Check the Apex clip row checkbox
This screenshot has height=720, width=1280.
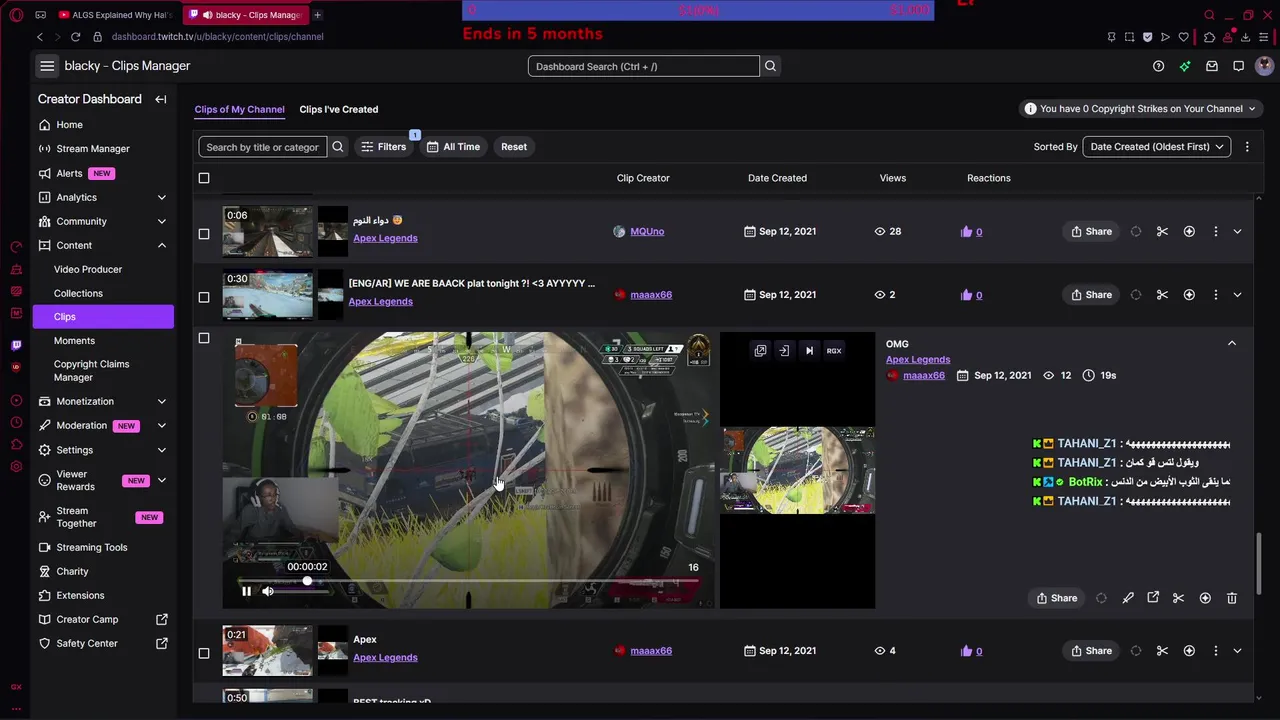pyautogui.click(x=204, y=653)
